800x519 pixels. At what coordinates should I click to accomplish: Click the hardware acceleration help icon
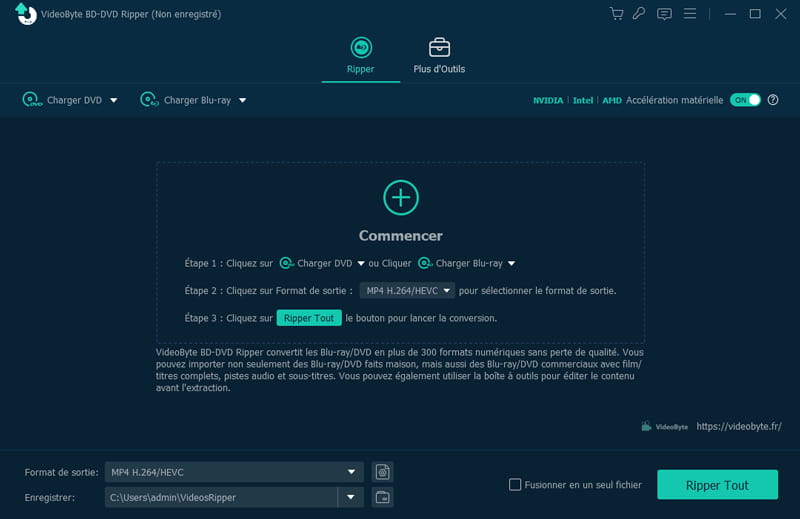[x=773, y=100]
